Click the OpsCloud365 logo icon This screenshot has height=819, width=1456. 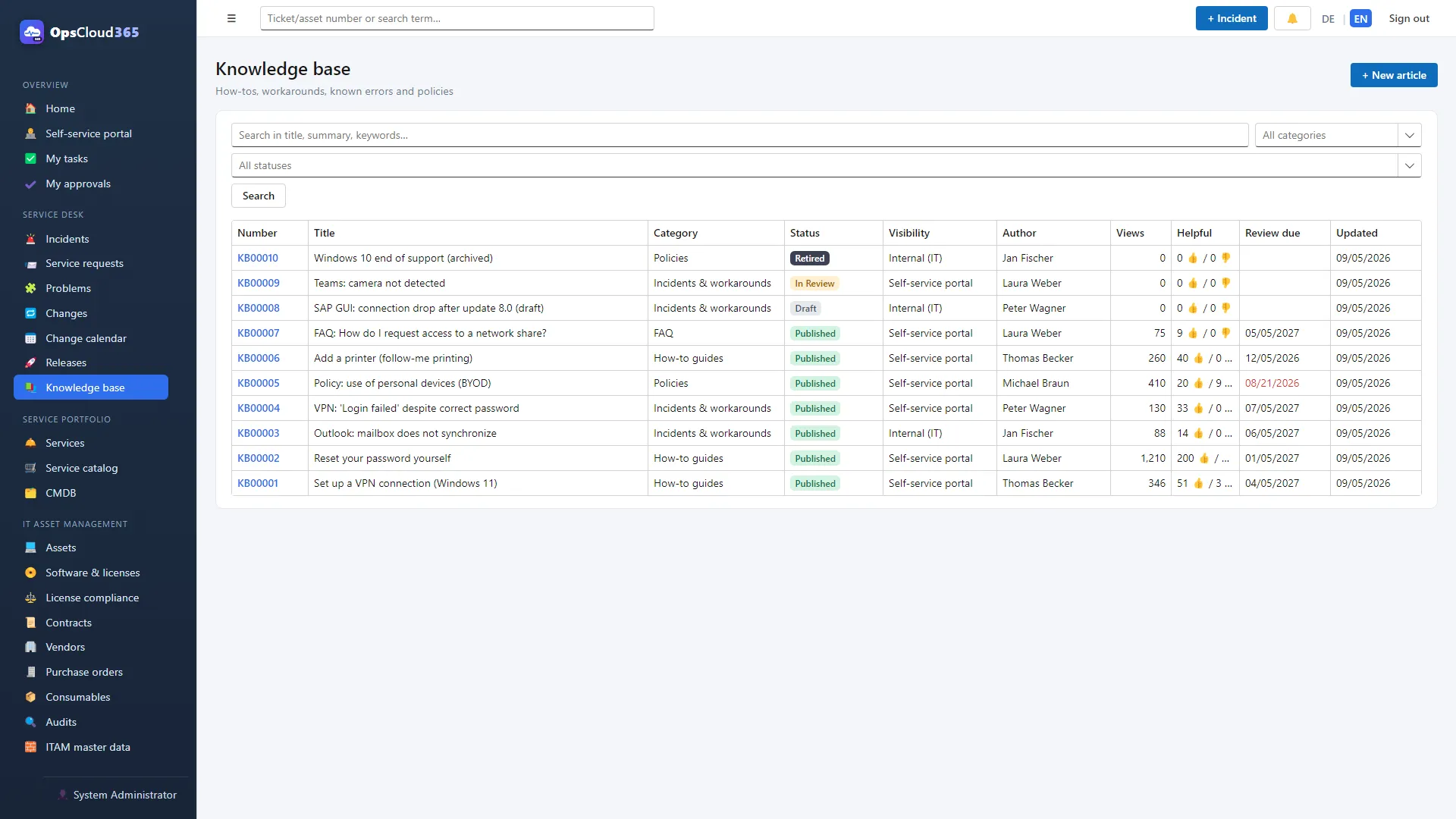tap(32, 32)
